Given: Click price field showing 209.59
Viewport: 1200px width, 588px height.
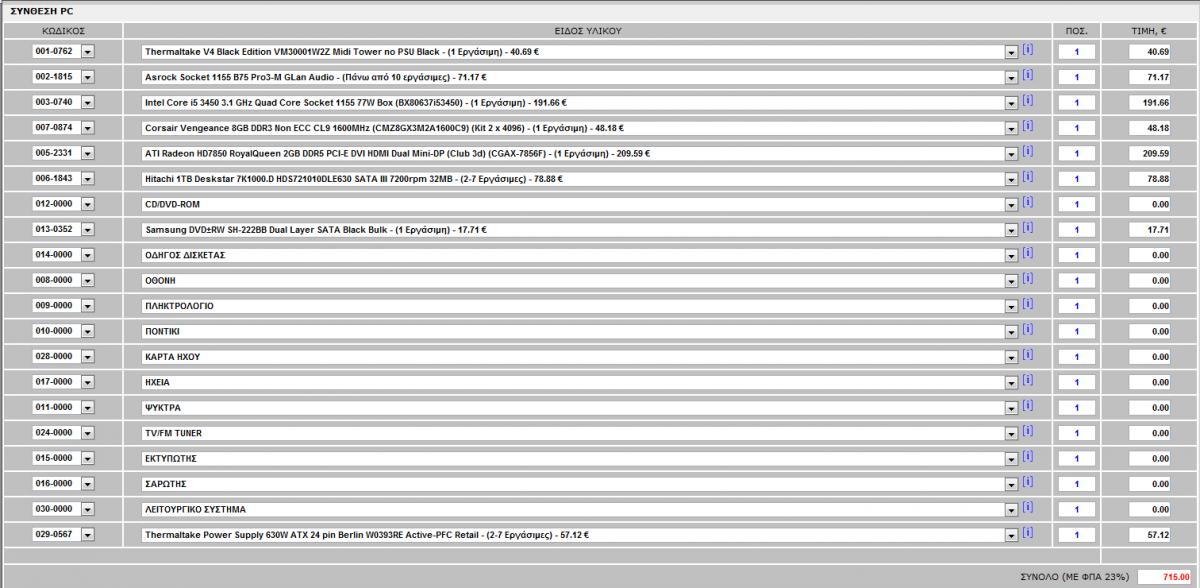Looking at the screenshot, I should (1149, 153).
